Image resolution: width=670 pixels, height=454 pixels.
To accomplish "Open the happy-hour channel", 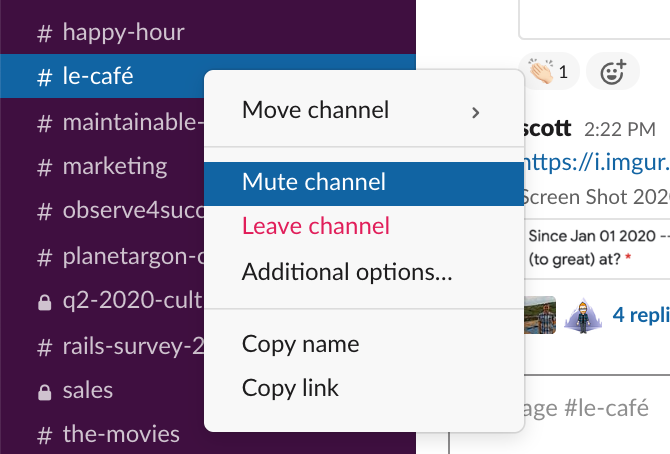I will click(x=208, y=32).
